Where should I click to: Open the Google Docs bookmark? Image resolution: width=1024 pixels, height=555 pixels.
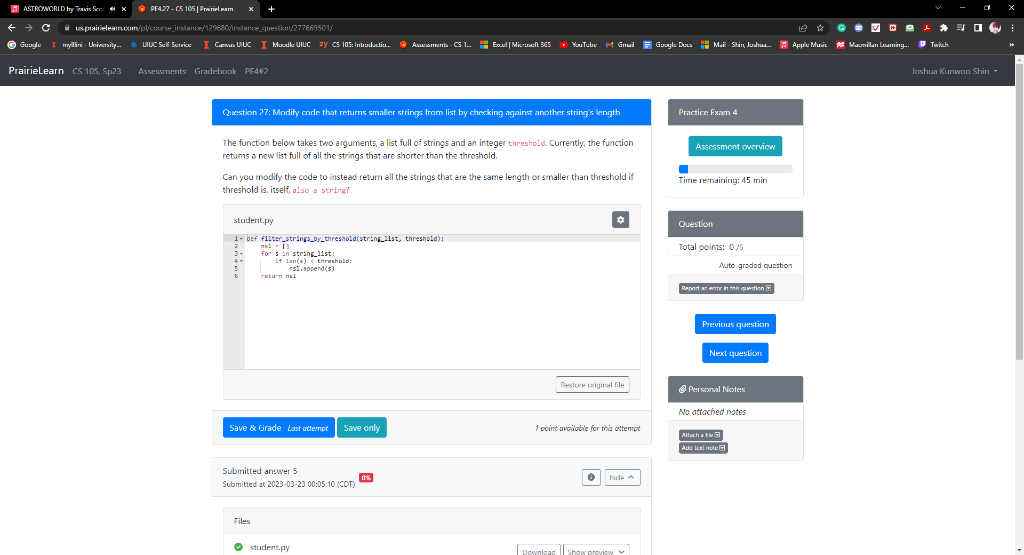tap(667, 44)
